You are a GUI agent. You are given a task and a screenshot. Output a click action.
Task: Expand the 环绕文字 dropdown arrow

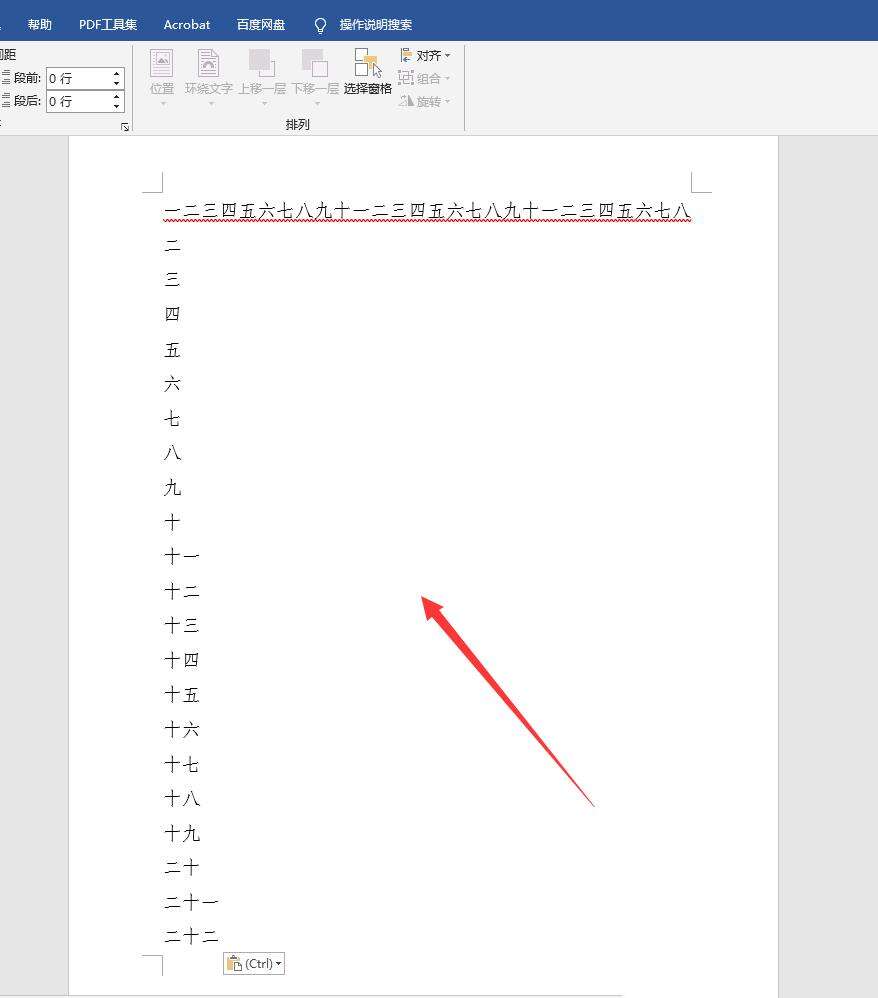[211, 103]
